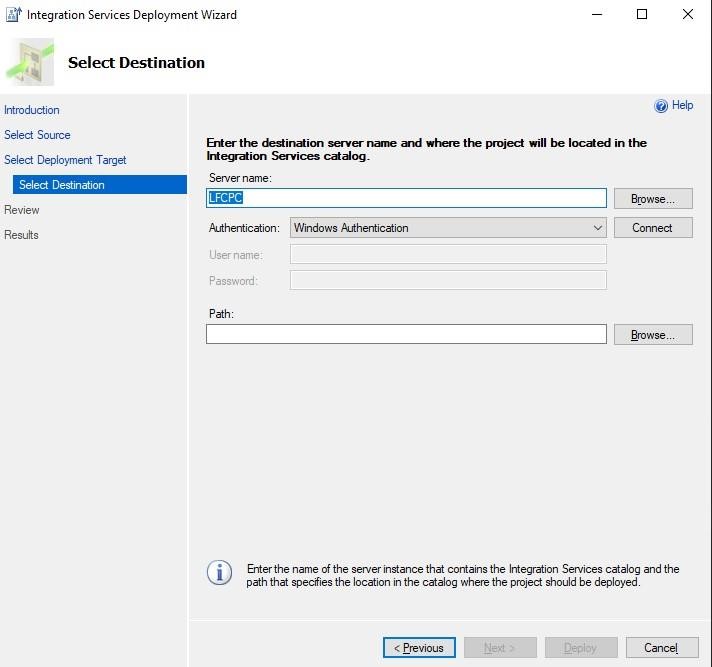Click into the Path input field
Viewport: 712px width, 667px height.
pyautogui.click(x=406, y=334)
